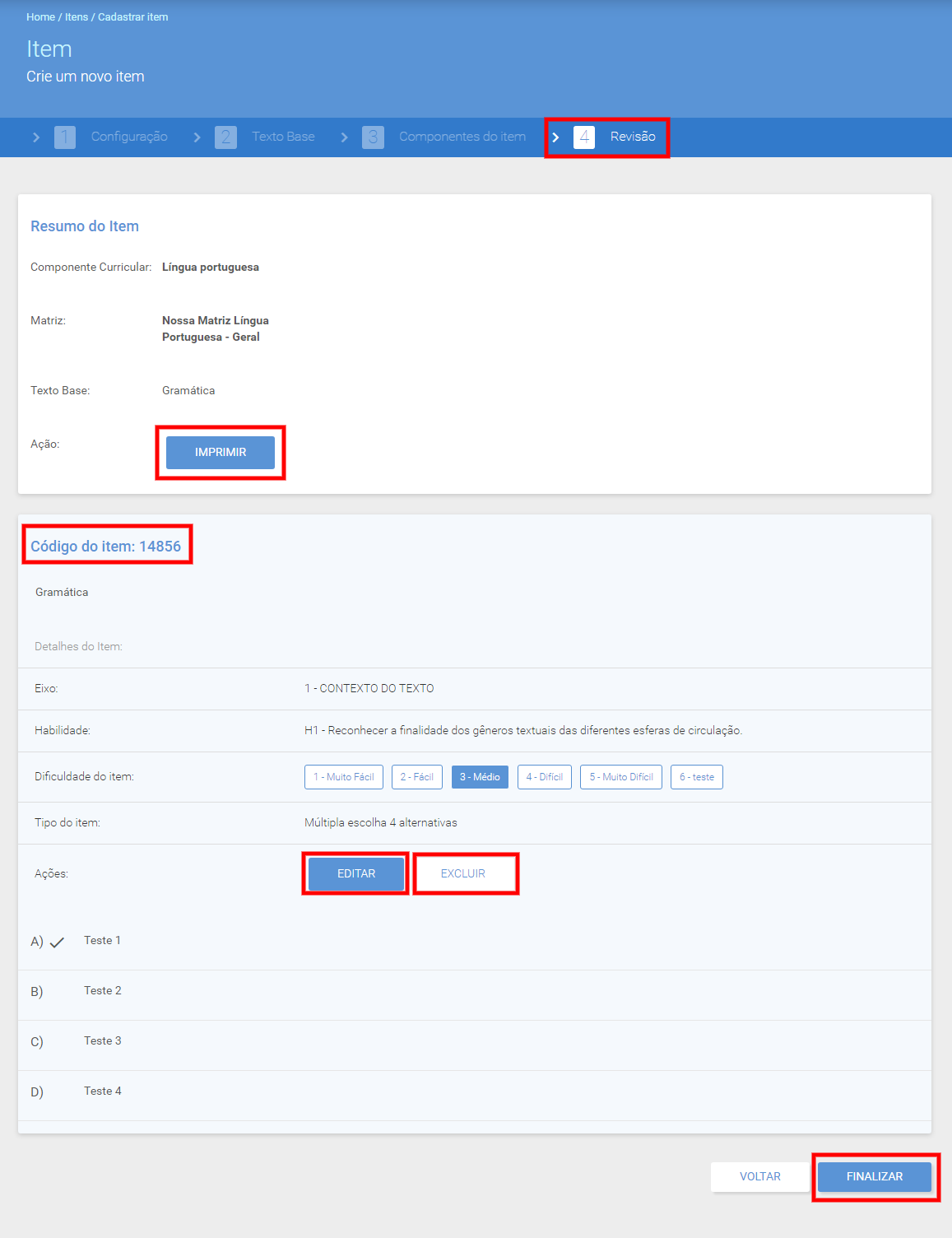Click the FINALIZAR button

875,1177
